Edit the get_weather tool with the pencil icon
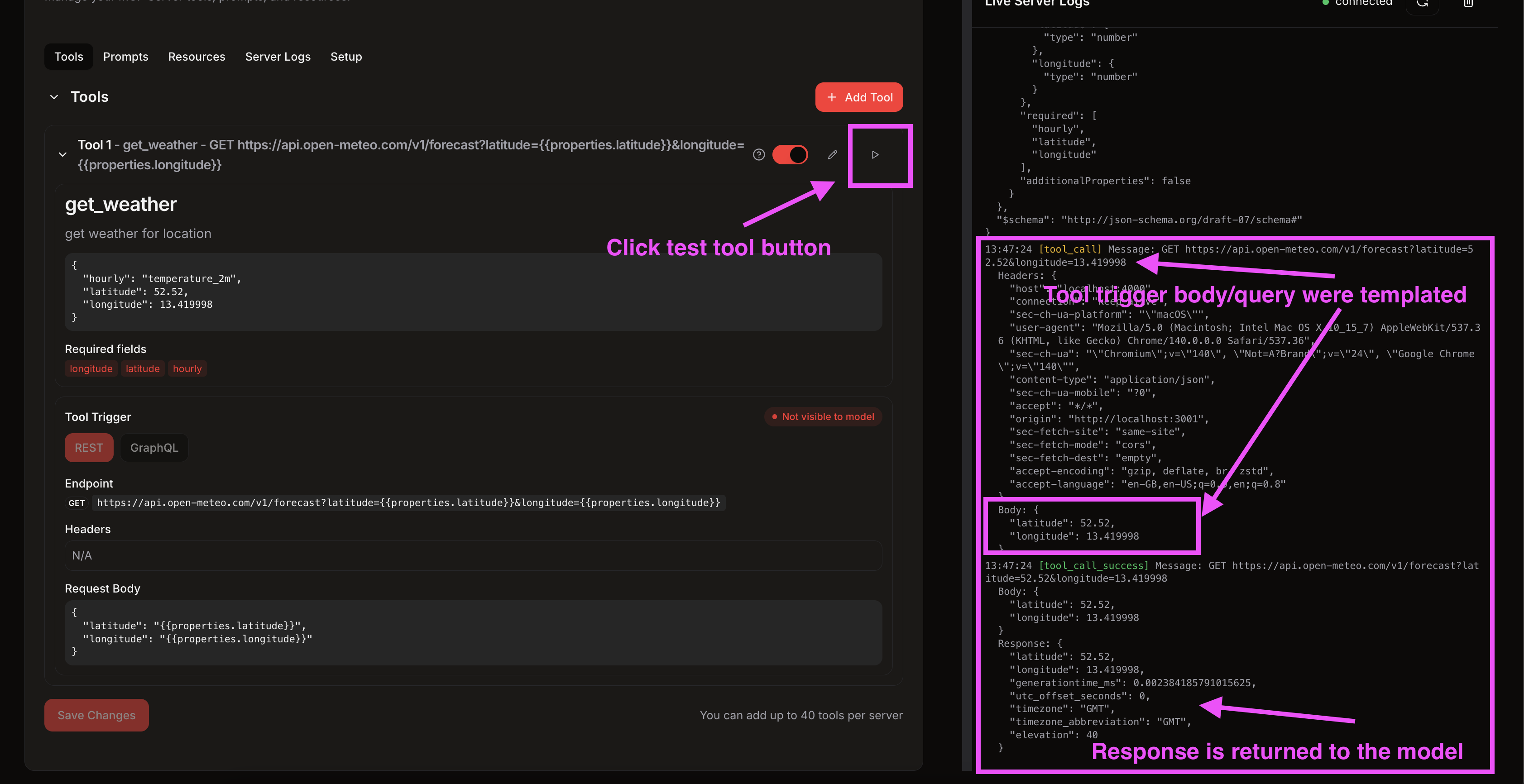The height and width of the screenshot is (784, 1524). (x=832, y=154)
